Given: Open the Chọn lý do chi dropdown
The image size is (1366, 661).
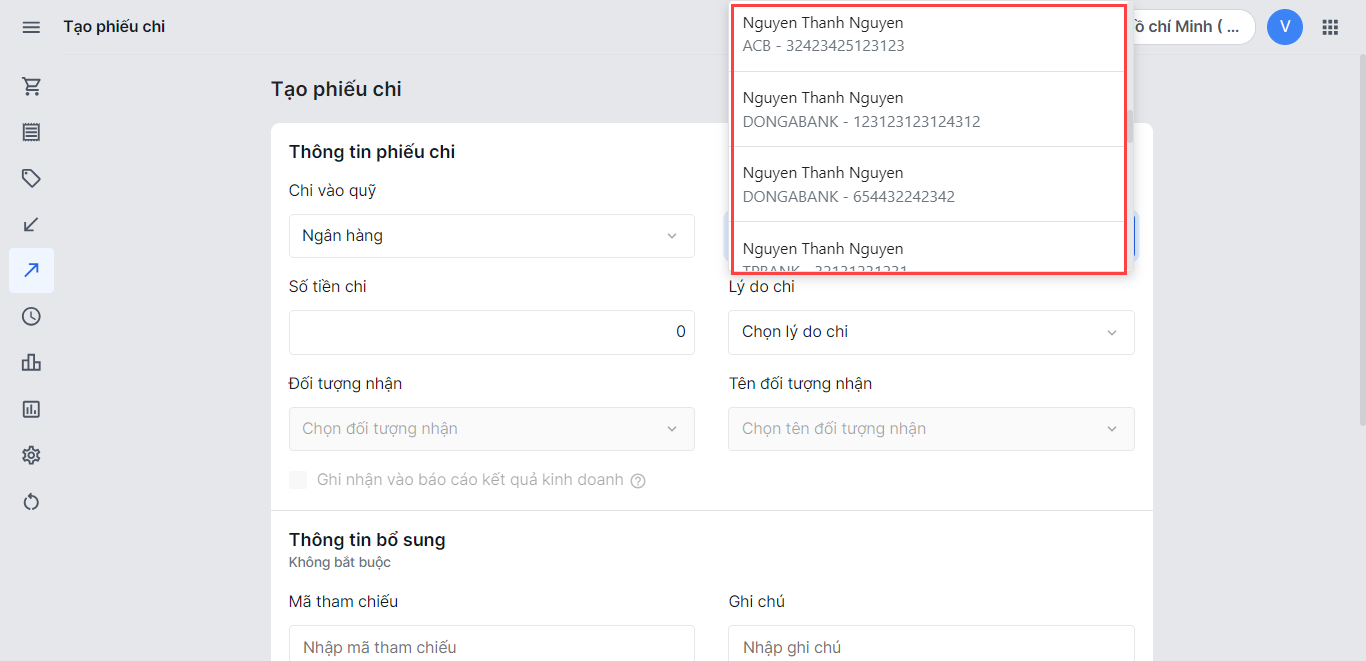Looking at the screenshot, I should [x=930, y=332].
